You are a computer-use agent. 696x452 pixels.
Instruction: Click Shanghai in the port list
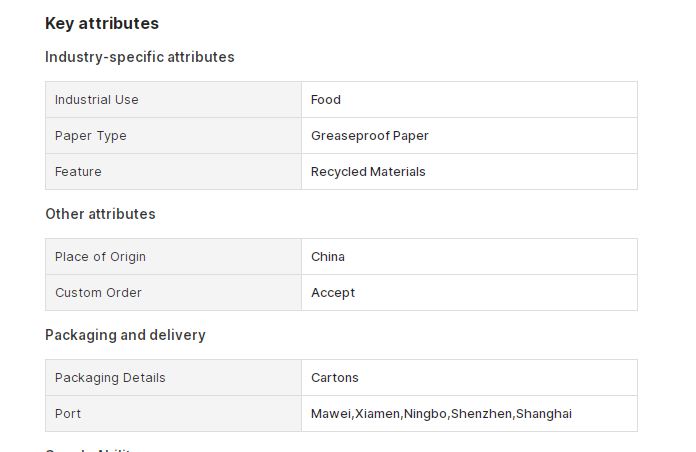pyautogui.click(x=544, y=414)
